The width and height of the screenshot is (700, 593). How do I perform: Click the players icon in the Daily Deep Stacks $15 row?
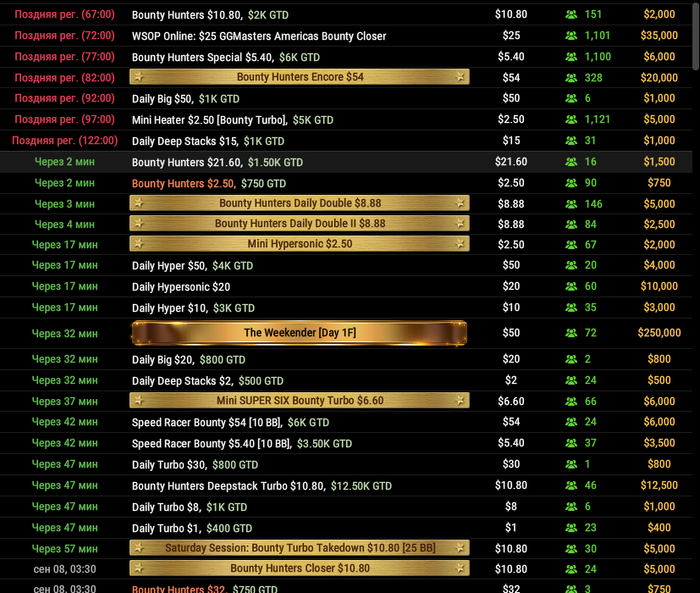pyautogui.click(x=571, y=141)
